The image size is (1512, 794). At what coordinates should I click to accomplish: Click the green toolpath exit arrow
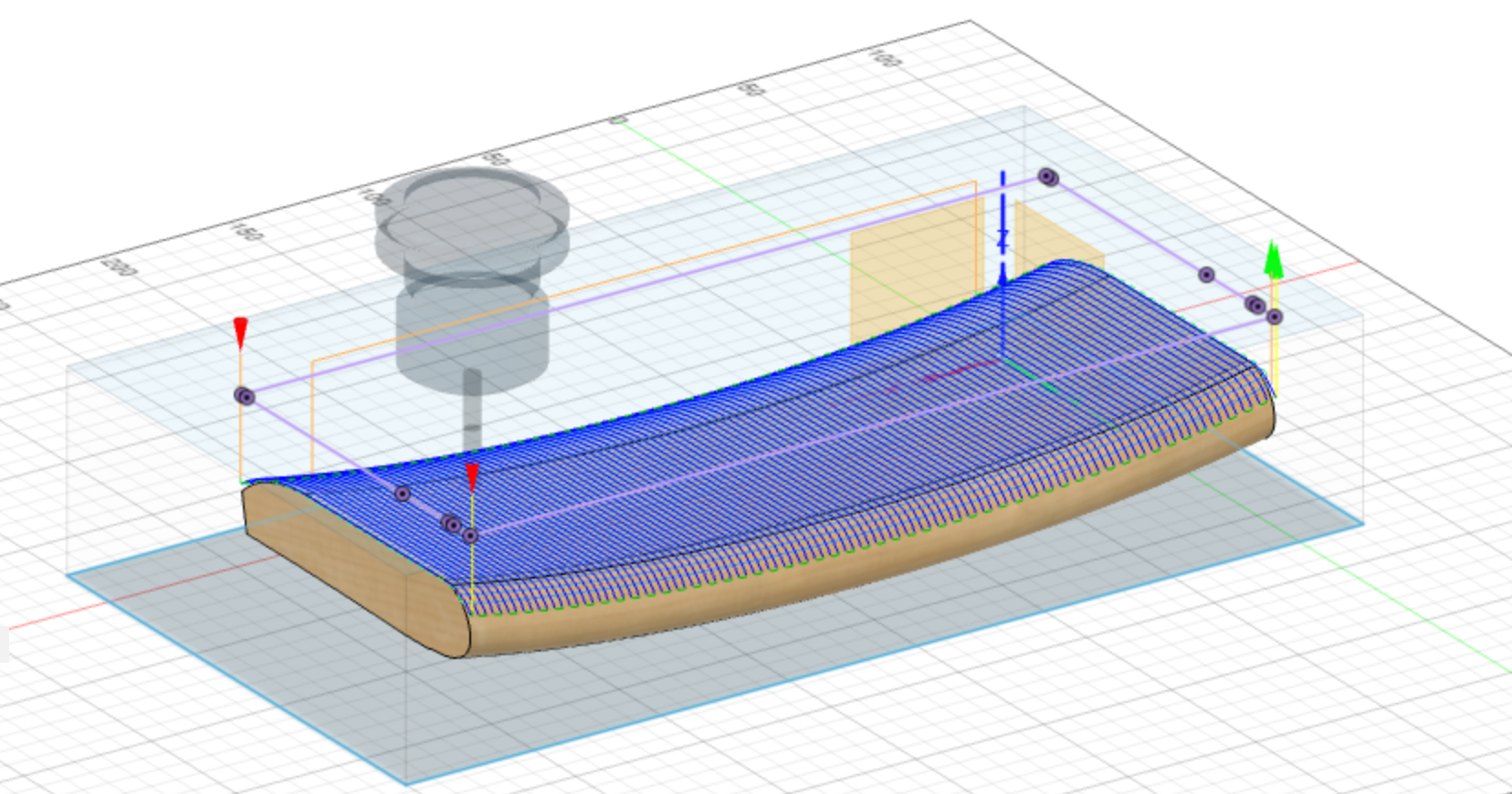click(x=1273, y=260)
